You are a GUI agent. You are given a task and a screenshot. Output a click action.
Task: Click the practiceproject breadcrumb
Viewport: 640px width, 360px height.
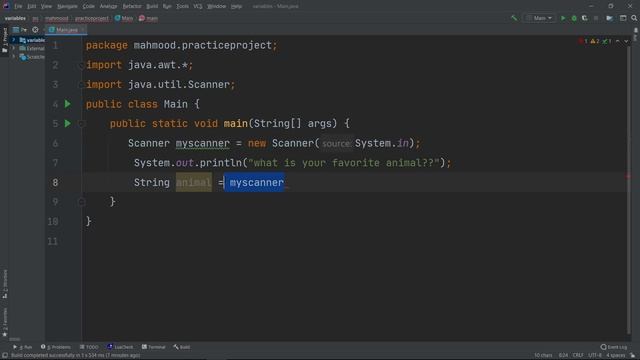coord(92,18)
